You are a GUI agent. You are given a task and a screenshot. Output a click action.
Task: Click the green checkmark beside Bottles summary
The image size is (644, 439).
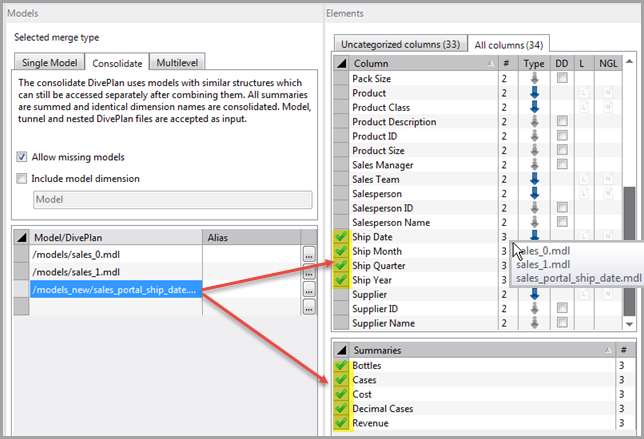coord(341,366)
